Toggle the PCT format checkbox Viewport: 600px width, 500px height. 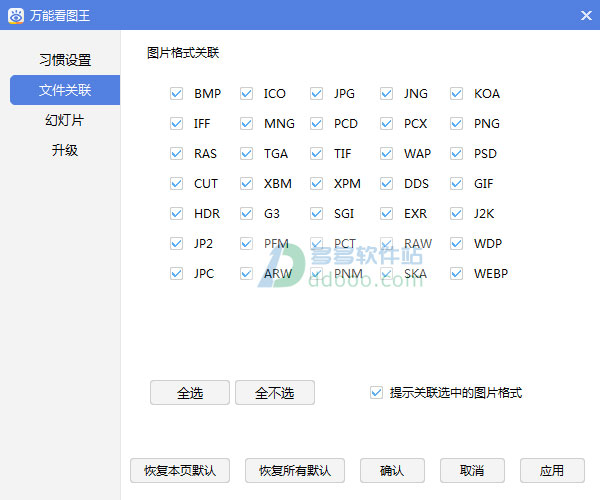316,244
